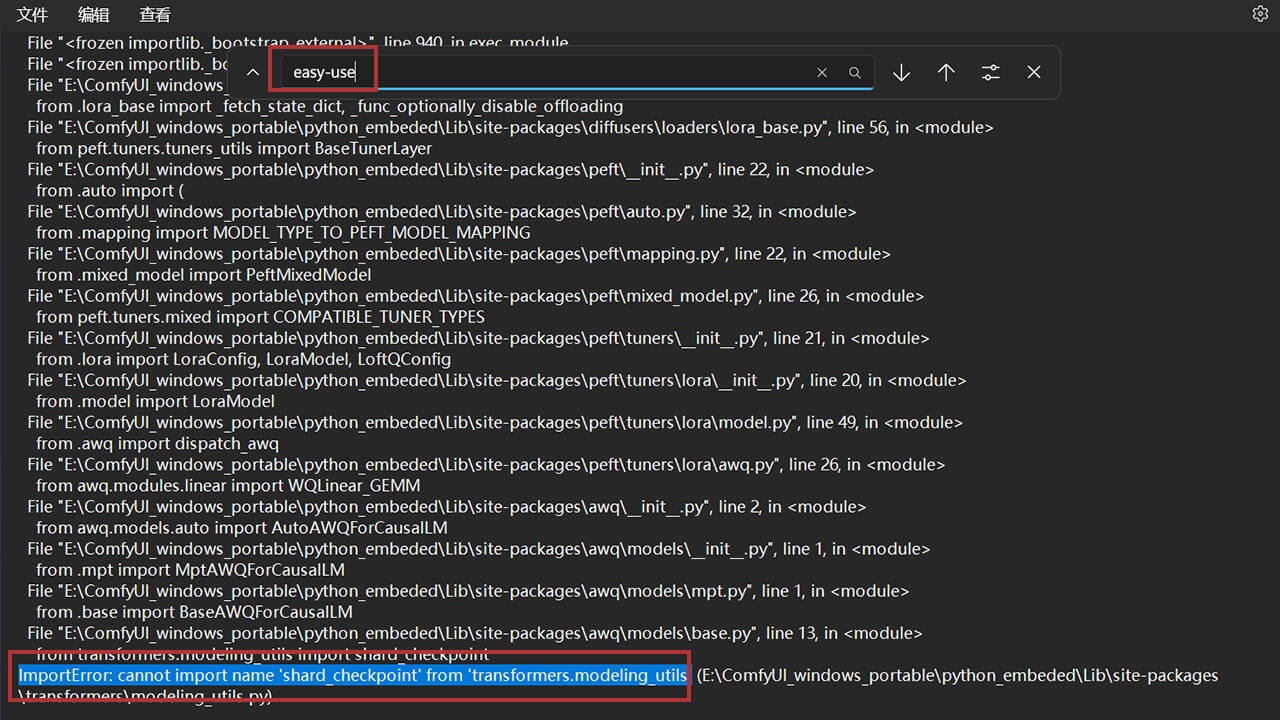The width and height of the screenshot is (1280, 720).
Task: Click traceback line for peft\mapping.py line 22
Action: [x=458, y=253]
